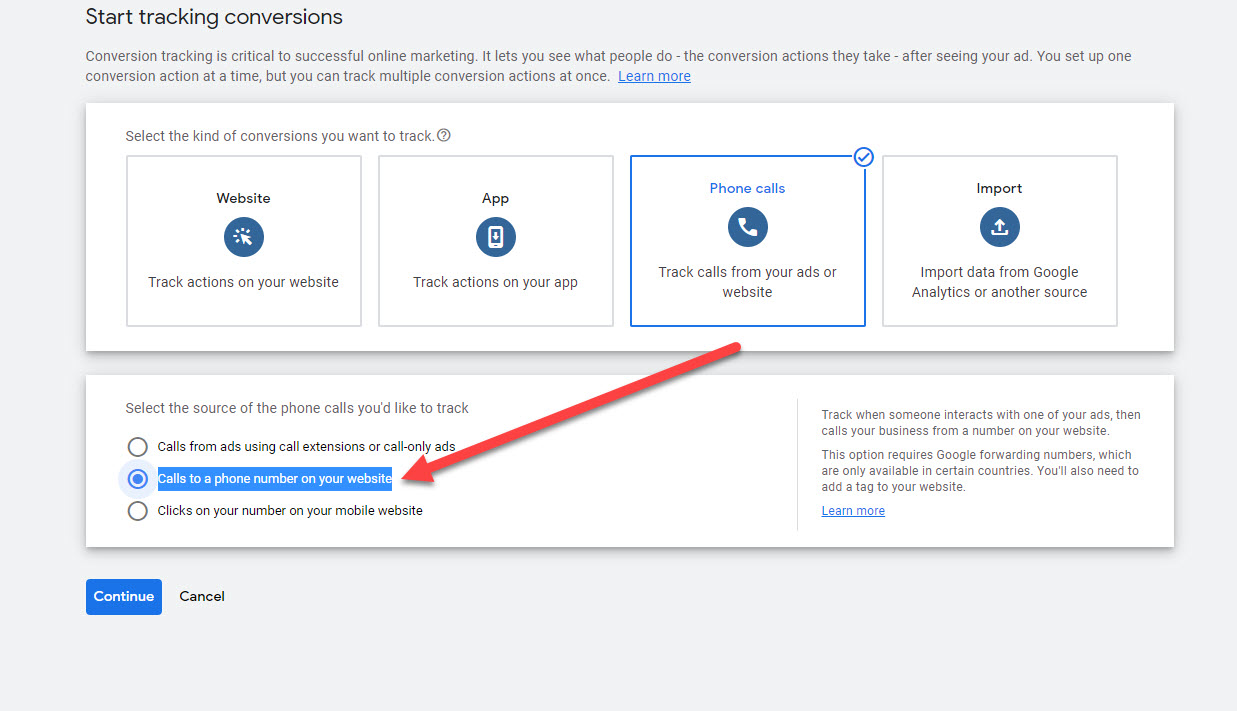Open Learn more link under forwarding numbers note

[853, 511]
